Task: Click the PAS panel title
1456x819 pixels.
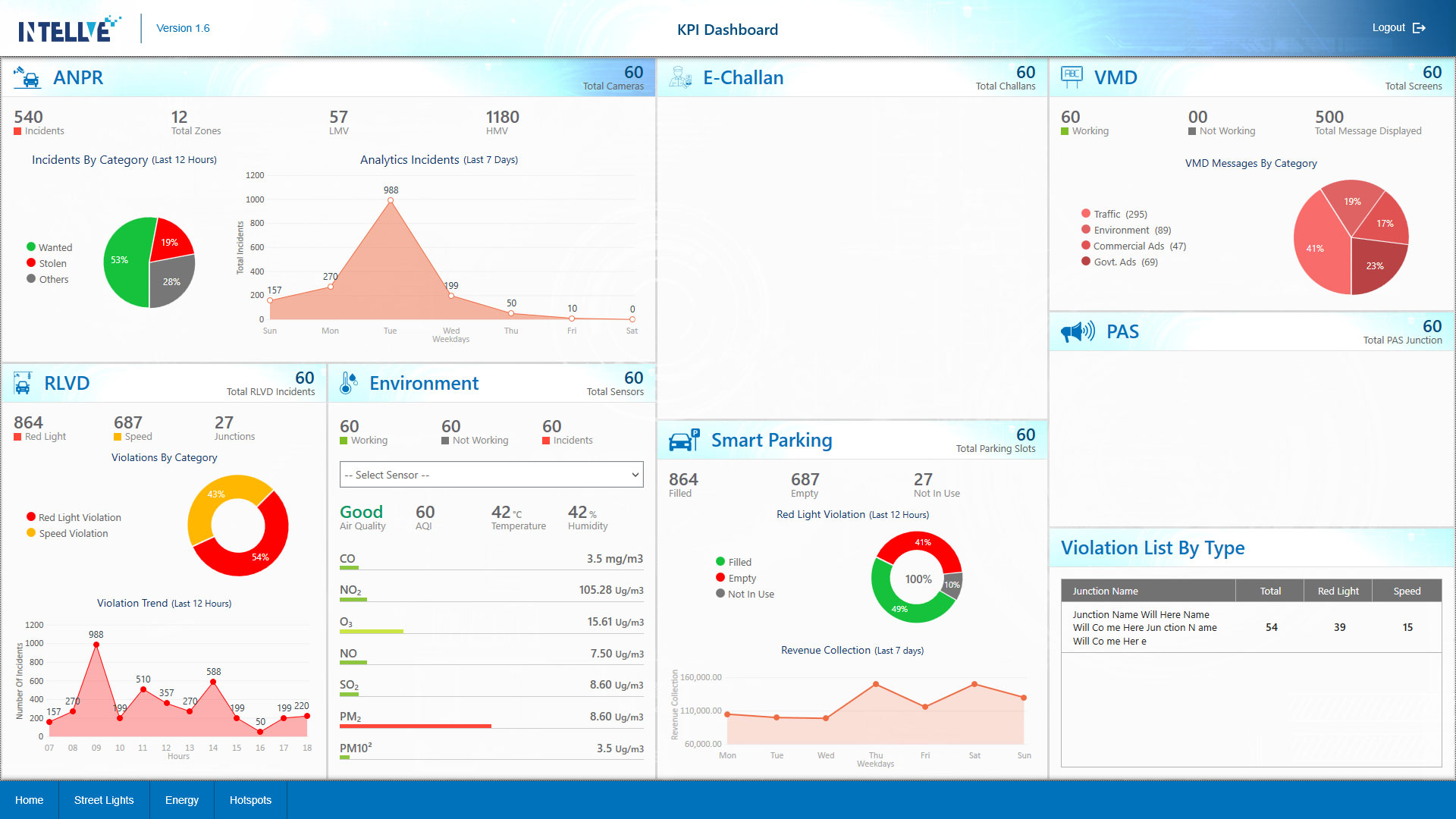Action: click(x=1122, y=331)
